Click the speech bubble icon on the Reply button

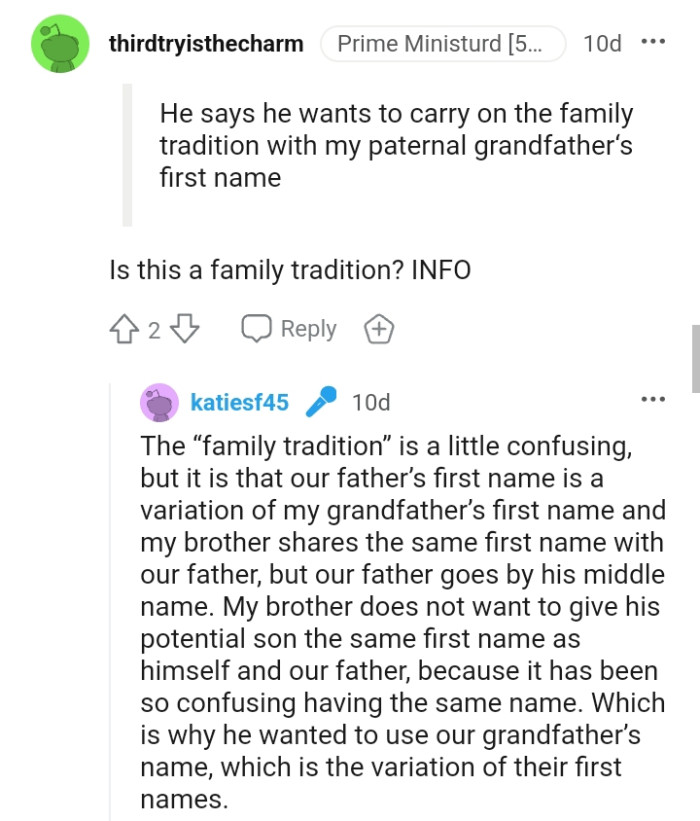click(x=258, y=328)
